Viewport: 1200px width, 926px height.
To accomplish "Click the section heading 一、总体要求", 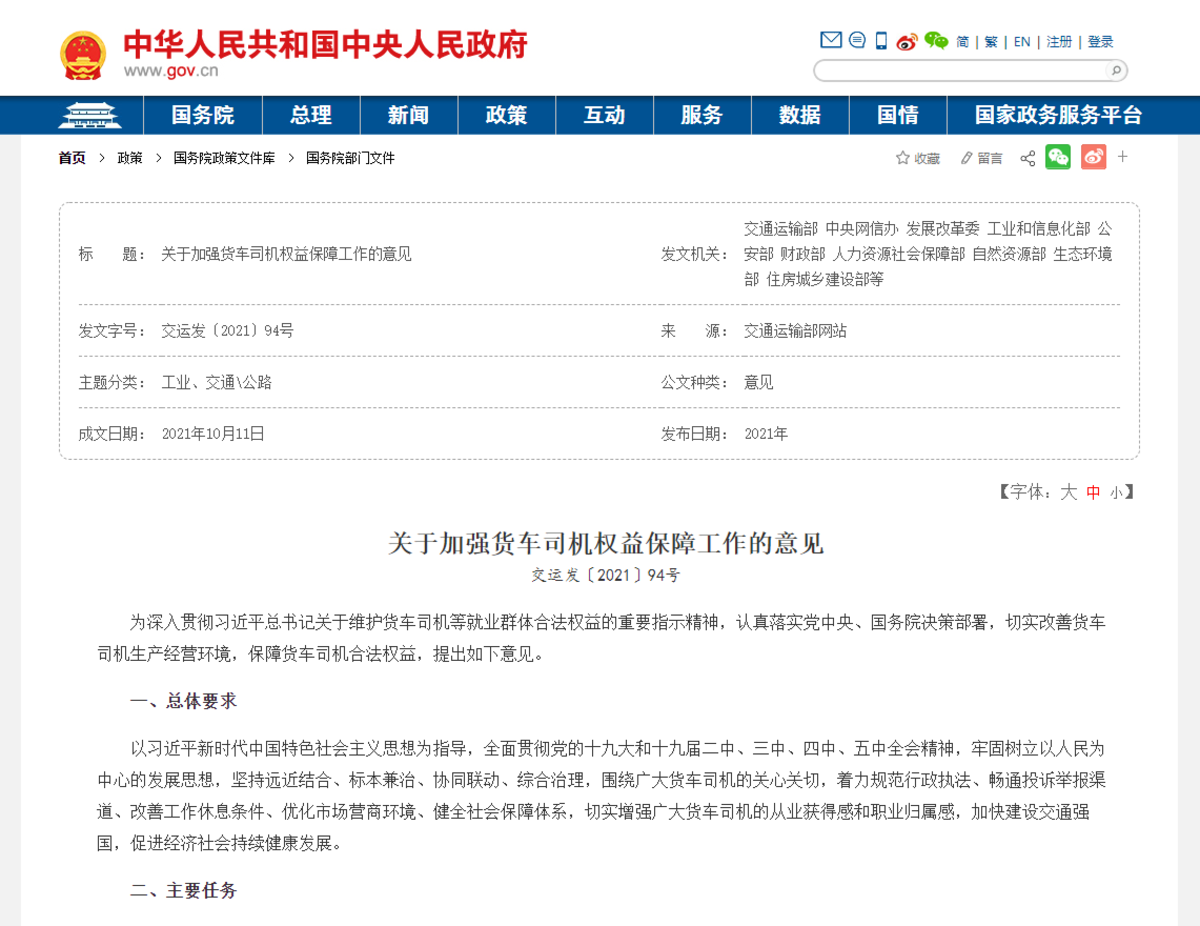I will pyautogui.click(x=184, y=701).
